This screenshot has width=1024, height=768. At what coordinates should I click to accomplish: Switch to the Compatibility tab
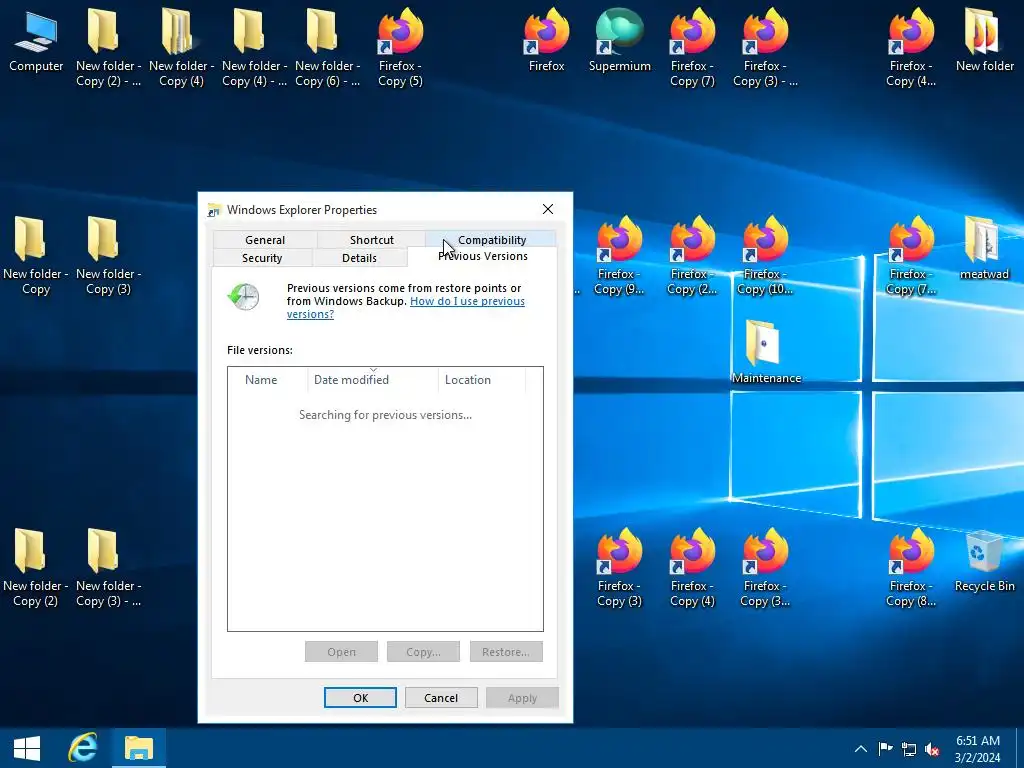[x=491, y=239]
